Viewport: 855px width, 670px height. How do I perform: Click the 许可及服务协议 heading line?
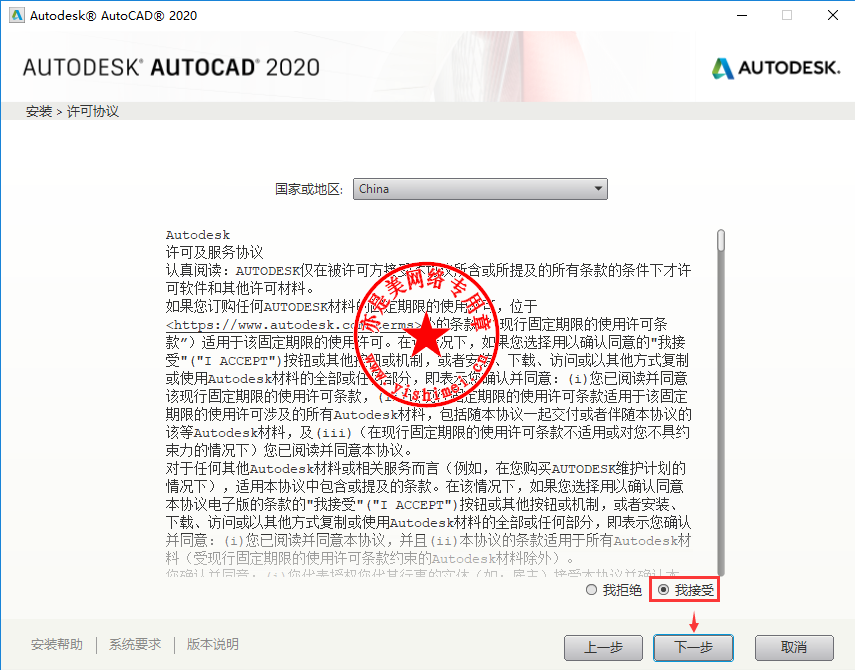coord(214,252)
